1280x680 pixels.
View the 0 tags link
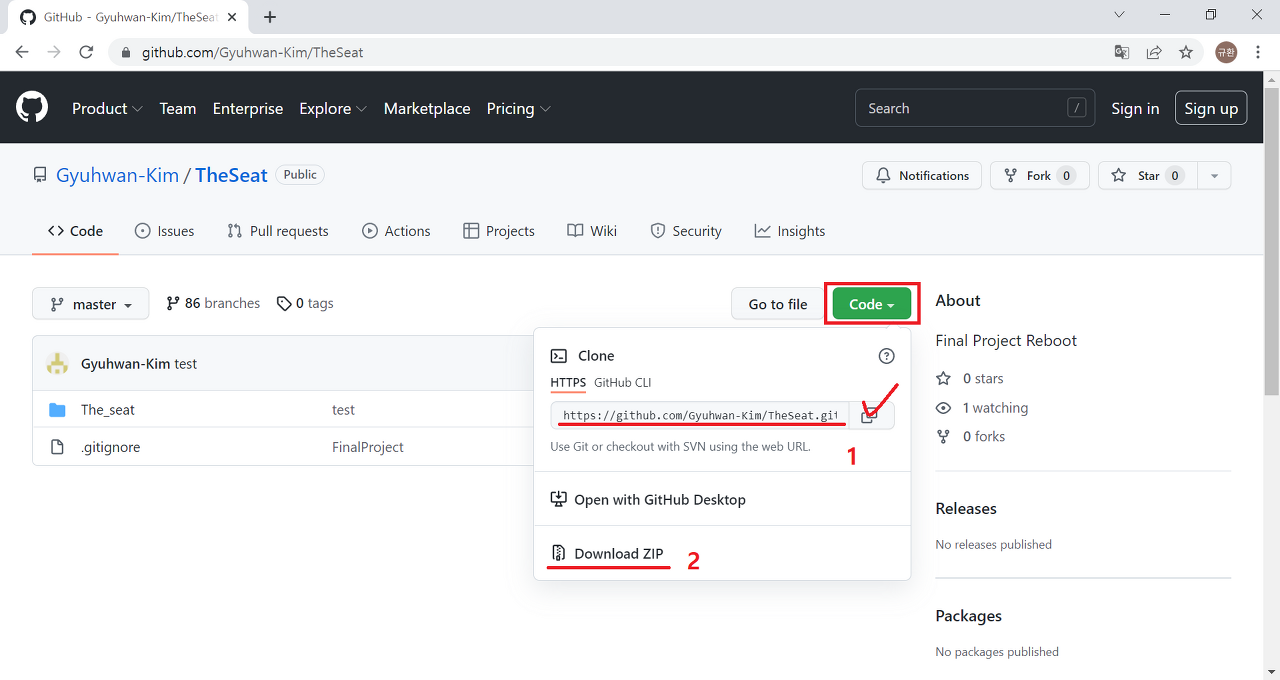tap(305, 303)
